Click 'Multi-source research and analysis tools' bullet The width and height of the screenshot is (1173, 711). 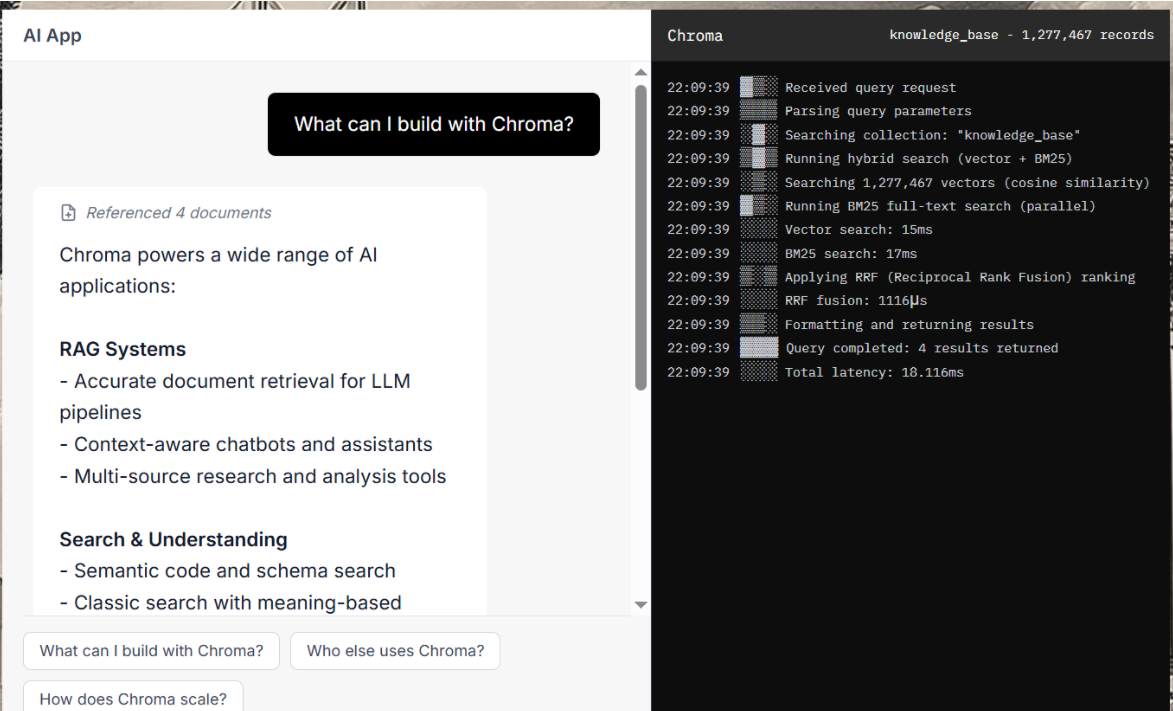tap(253, 477)
